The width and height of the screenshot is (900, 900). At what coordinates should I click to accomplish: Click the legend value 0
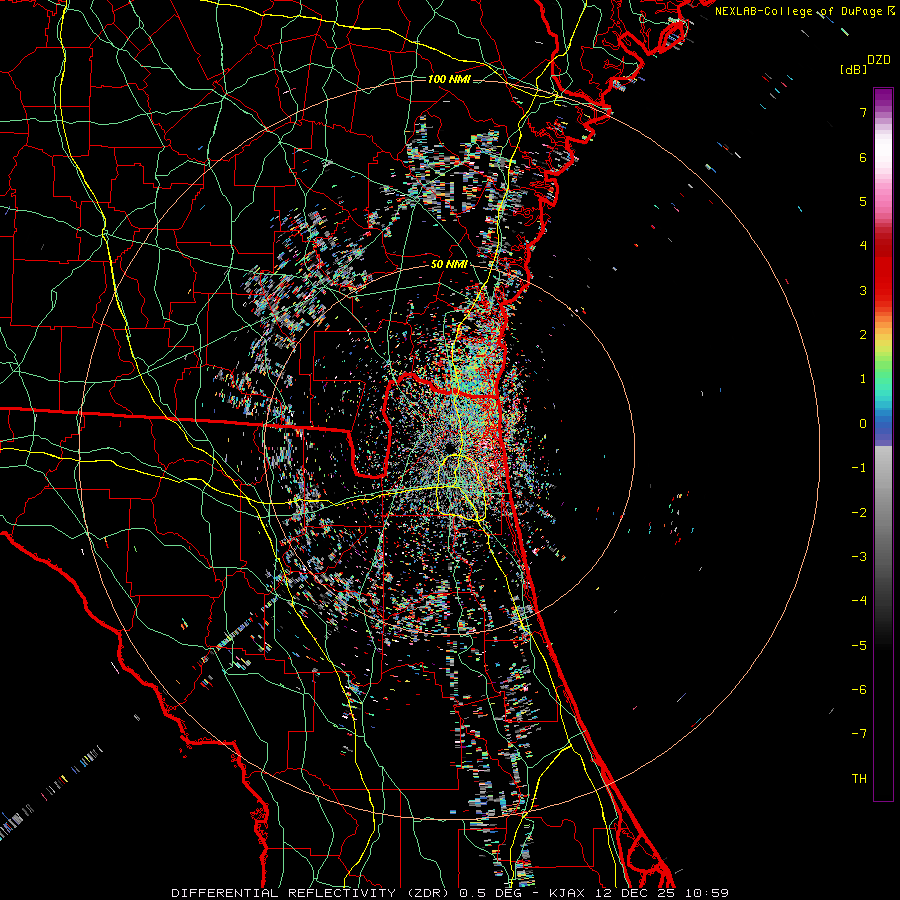863,424
